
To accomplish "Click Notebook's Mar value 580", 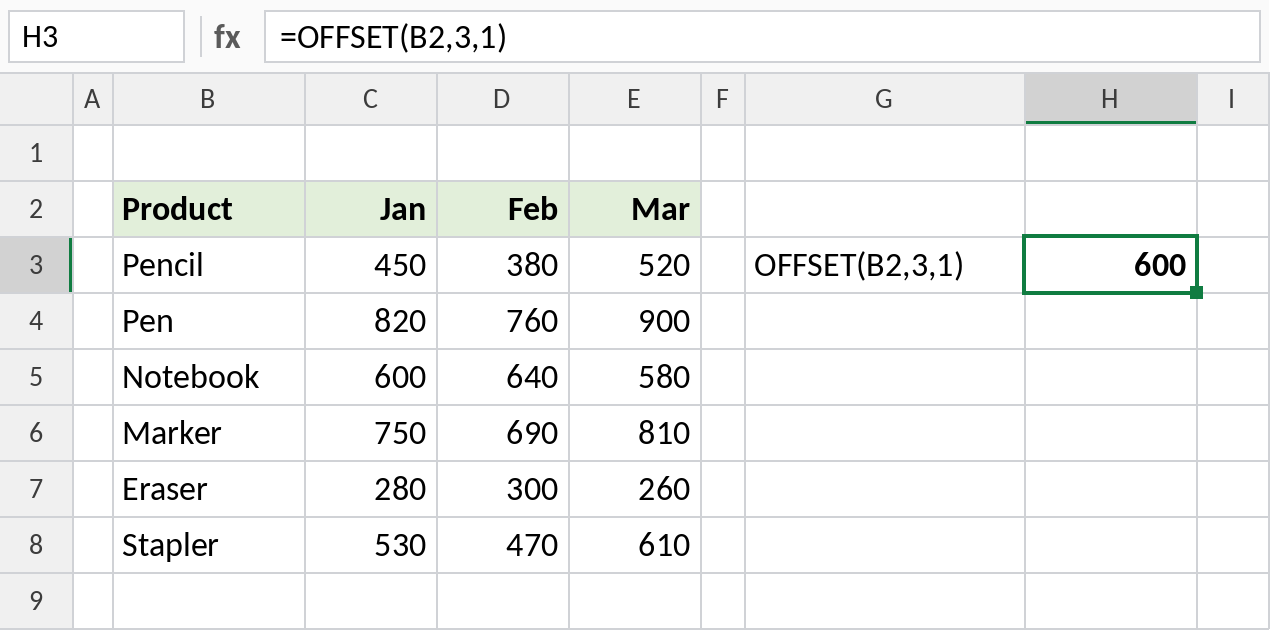I will (x=635, y=377).
